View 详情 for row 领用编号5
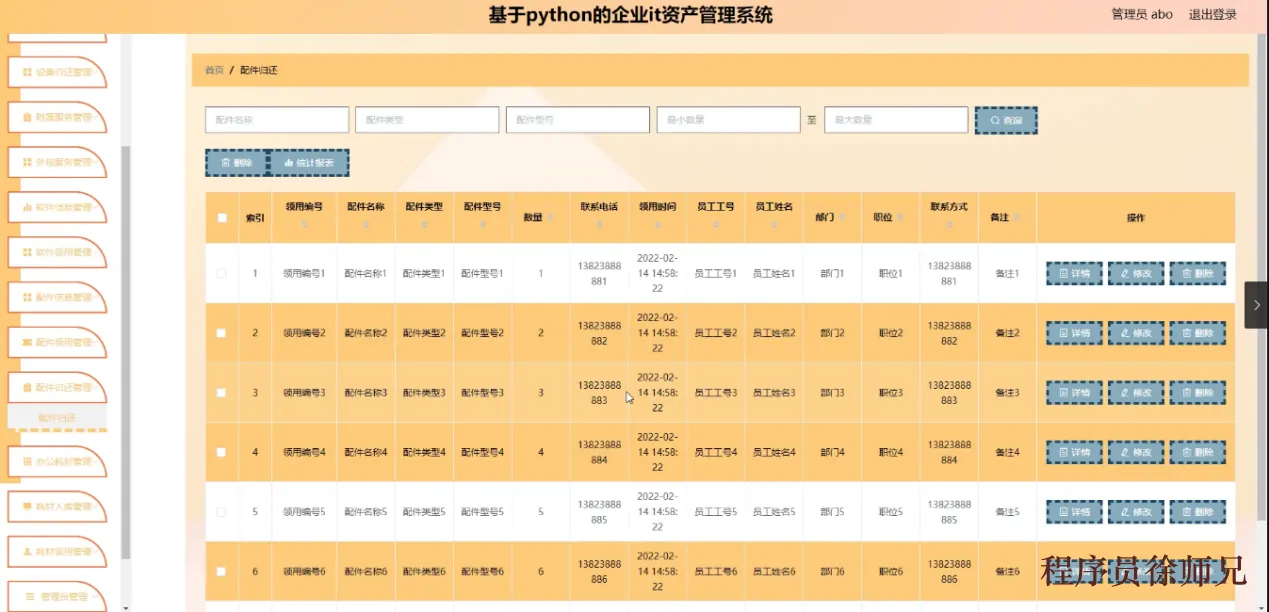Screen dimensions: 1269x612 pyautogui.click(x=1074, y=512)
